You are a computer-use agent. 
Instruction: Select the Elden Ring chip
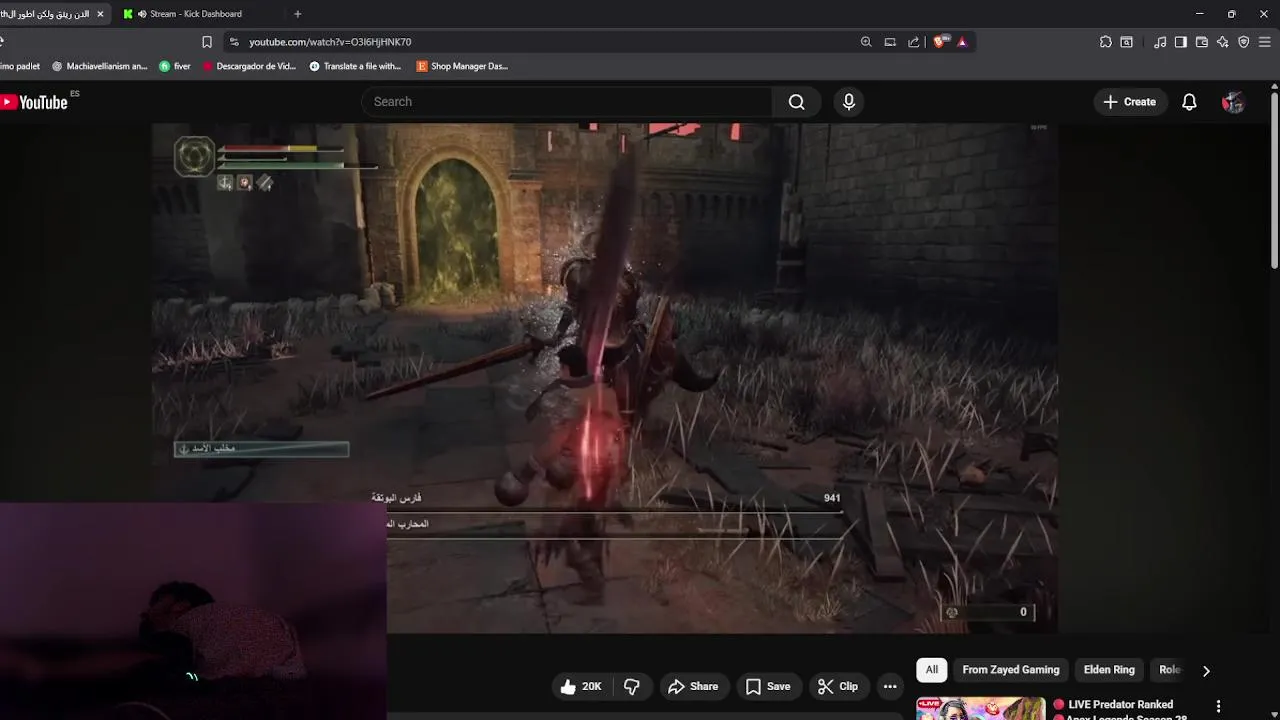click(x=1109, y=670)
